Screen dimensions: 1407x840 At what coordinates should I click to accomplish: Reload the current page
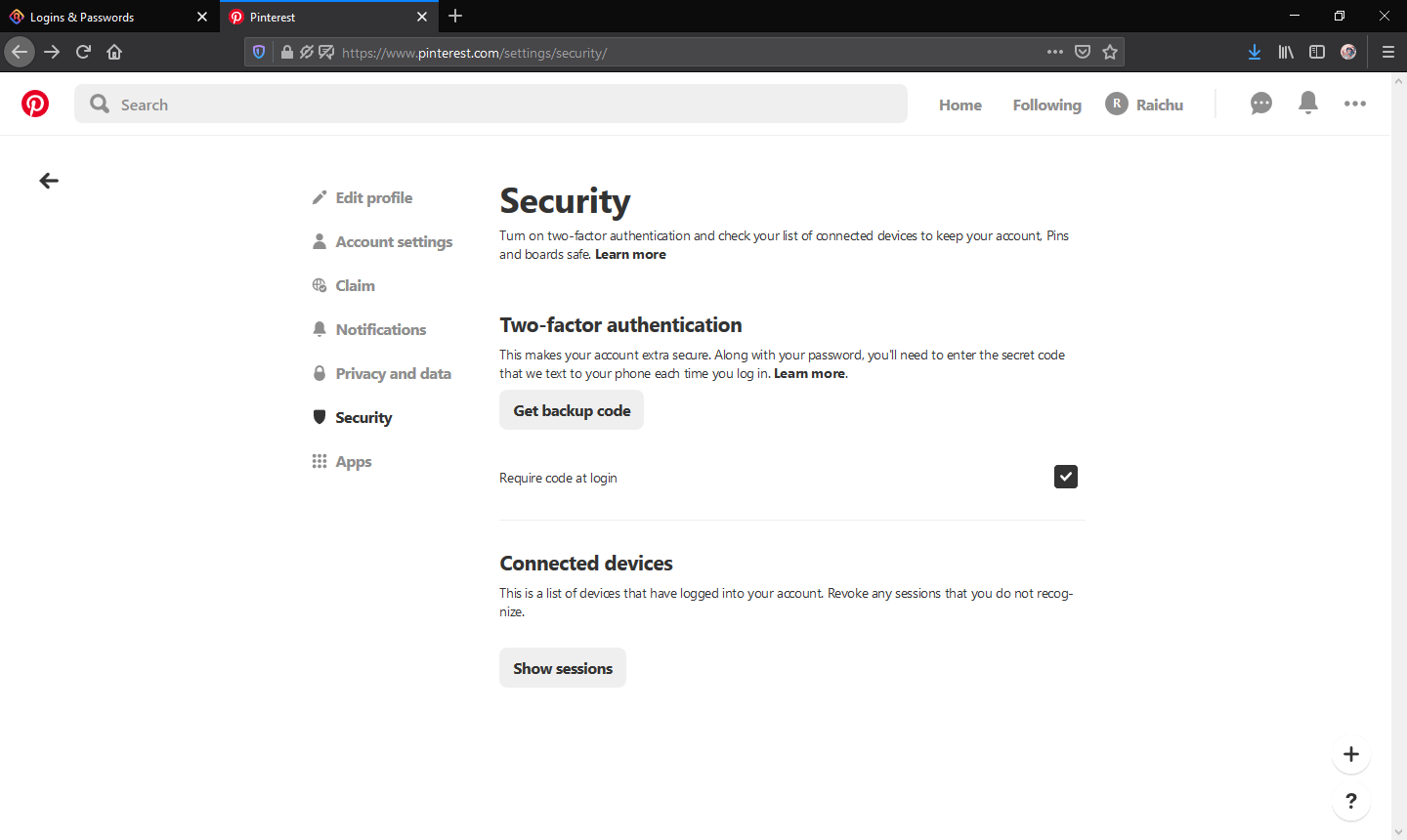[x=83, y=52]
